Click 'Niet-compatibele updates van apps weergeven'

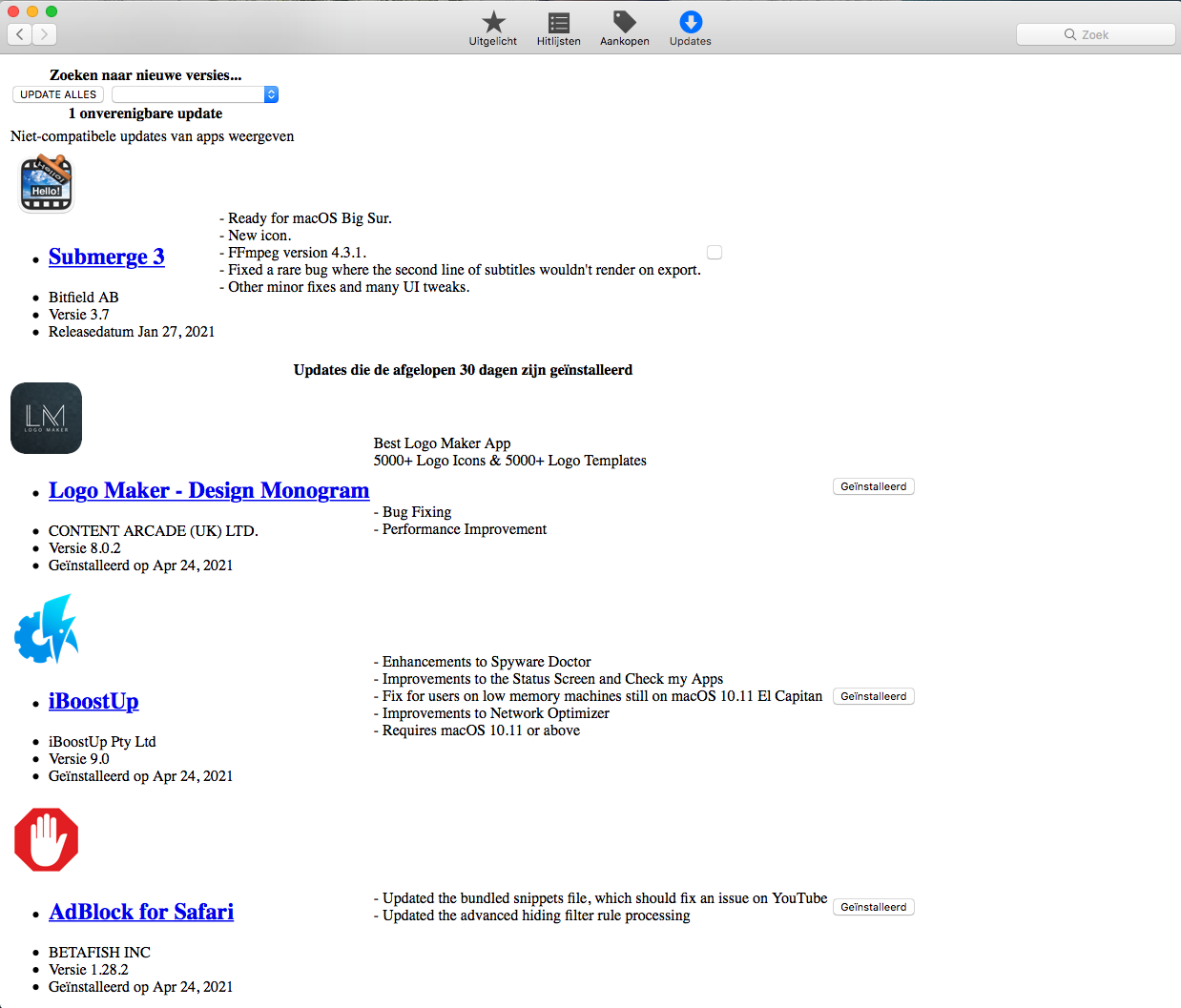click(x=152, y=136)
